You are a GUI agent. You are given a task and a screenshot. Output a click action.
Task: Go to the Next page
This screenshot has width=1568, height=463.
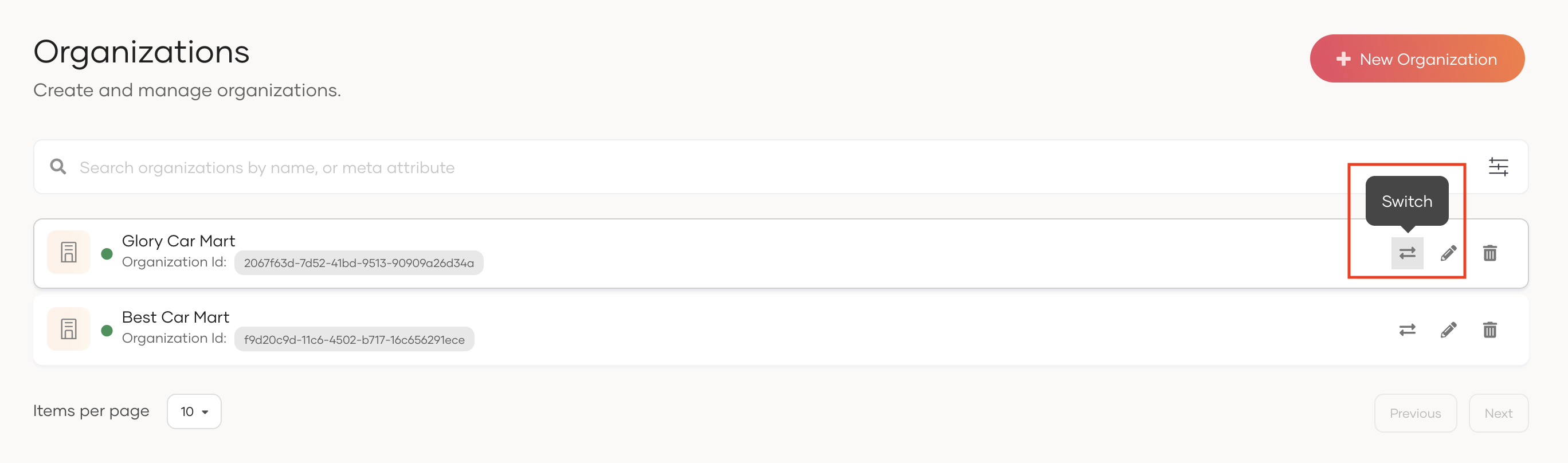click(1498, 413)
